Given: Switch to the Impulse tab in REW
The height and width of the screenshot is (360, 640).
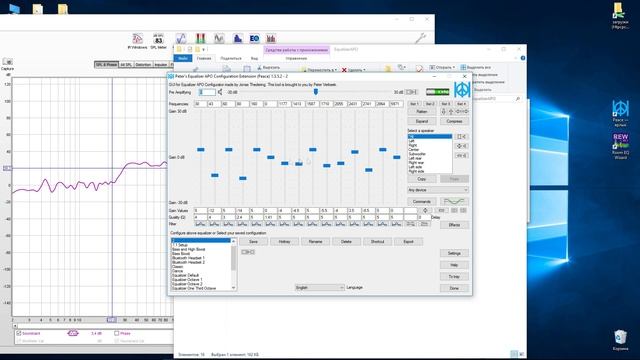Looking at the screenshot, I should tap(161, 64).
